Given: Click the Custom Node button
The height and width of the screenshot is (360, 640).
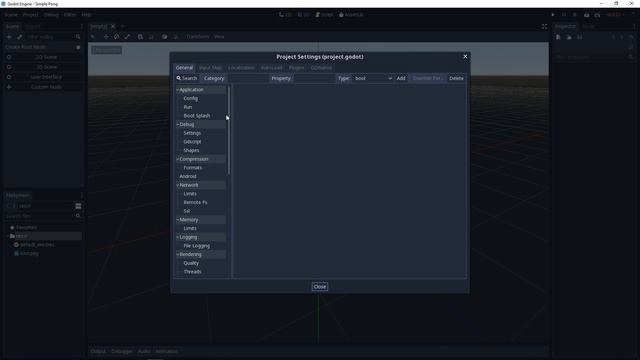Looking at the screenshot, I should click(x=46, y=87).
